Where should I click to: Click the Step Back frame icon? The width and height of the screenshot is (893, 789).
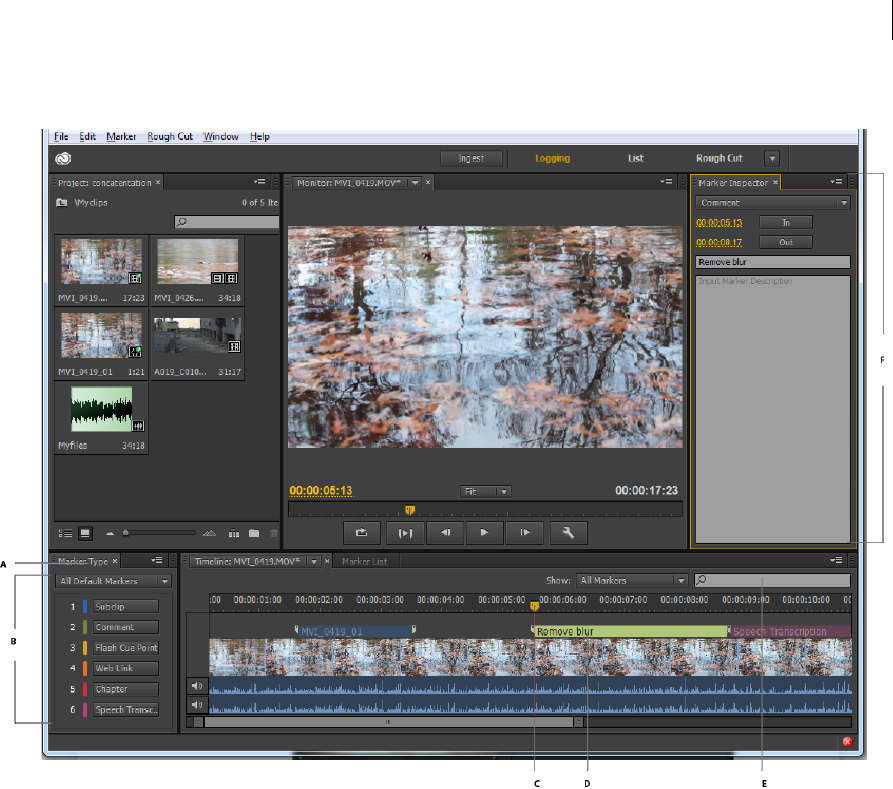pyautogui.click(x=443, y=533)
